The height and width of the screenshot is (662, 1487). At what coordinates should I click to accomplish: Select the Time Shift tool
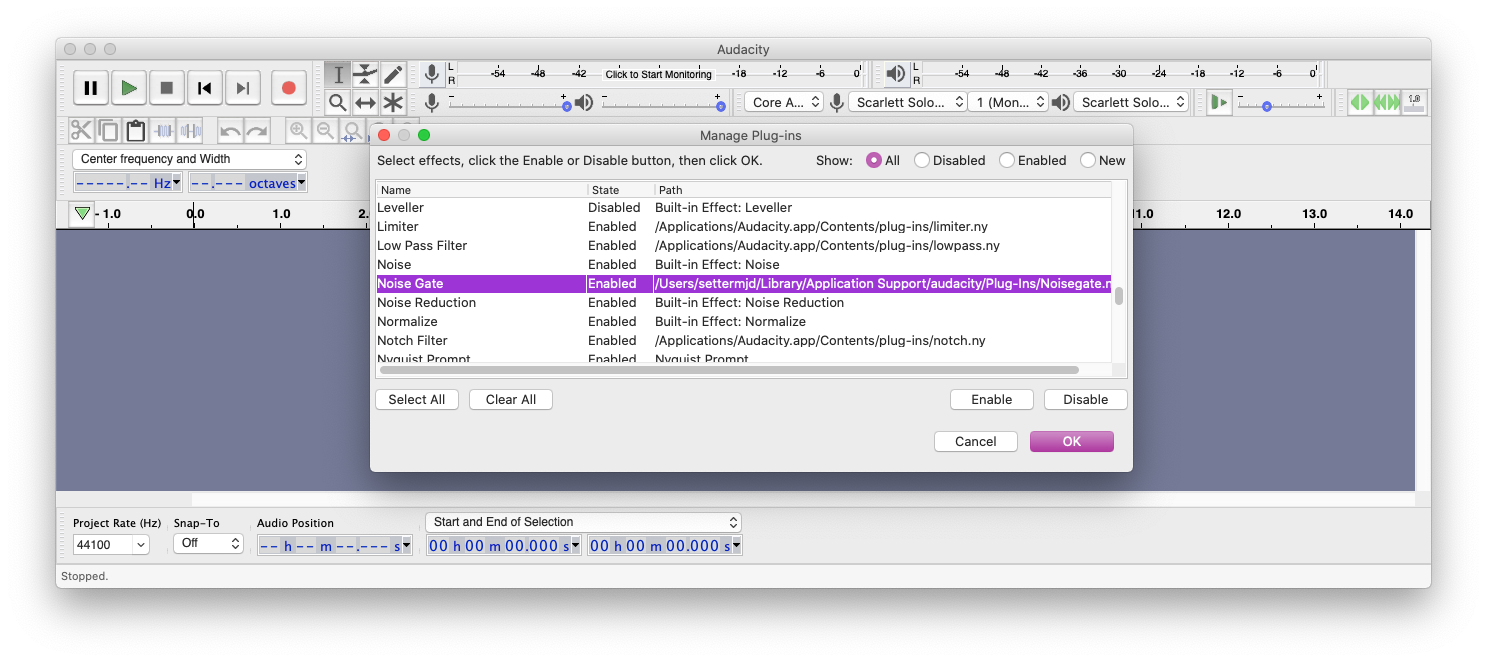click(365, 102)
